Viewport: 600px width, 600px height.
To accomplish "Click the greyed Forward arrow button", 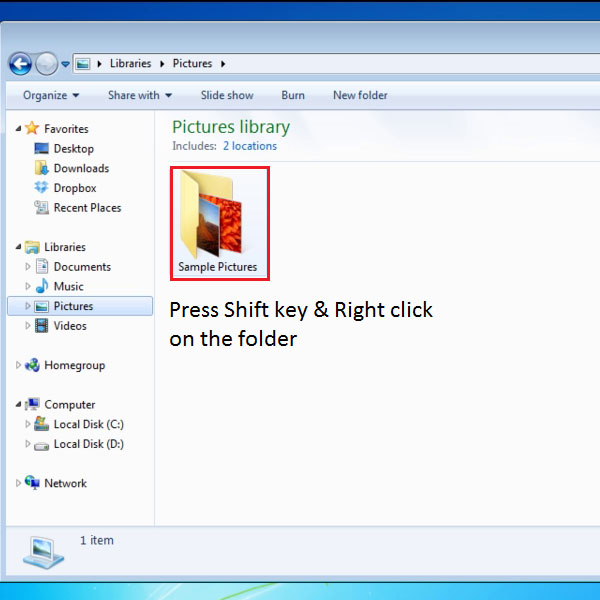I will point(47,64).
